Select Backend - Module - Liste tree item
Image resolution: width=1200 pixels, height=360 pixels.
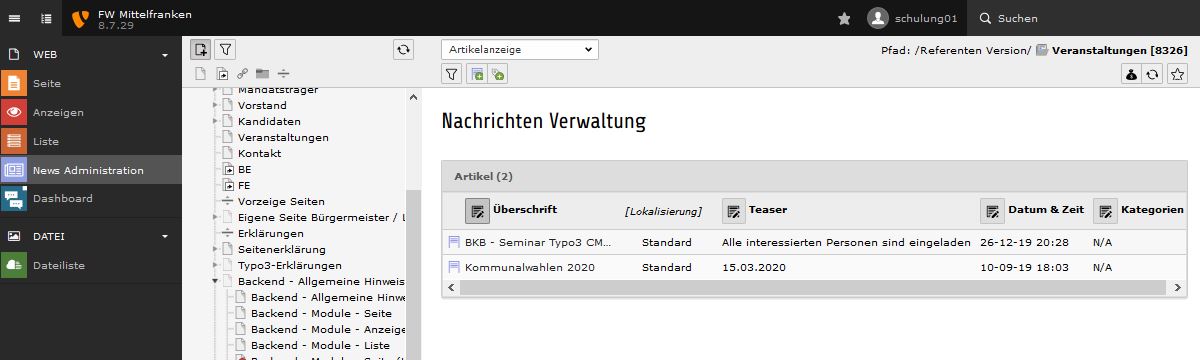320,345
